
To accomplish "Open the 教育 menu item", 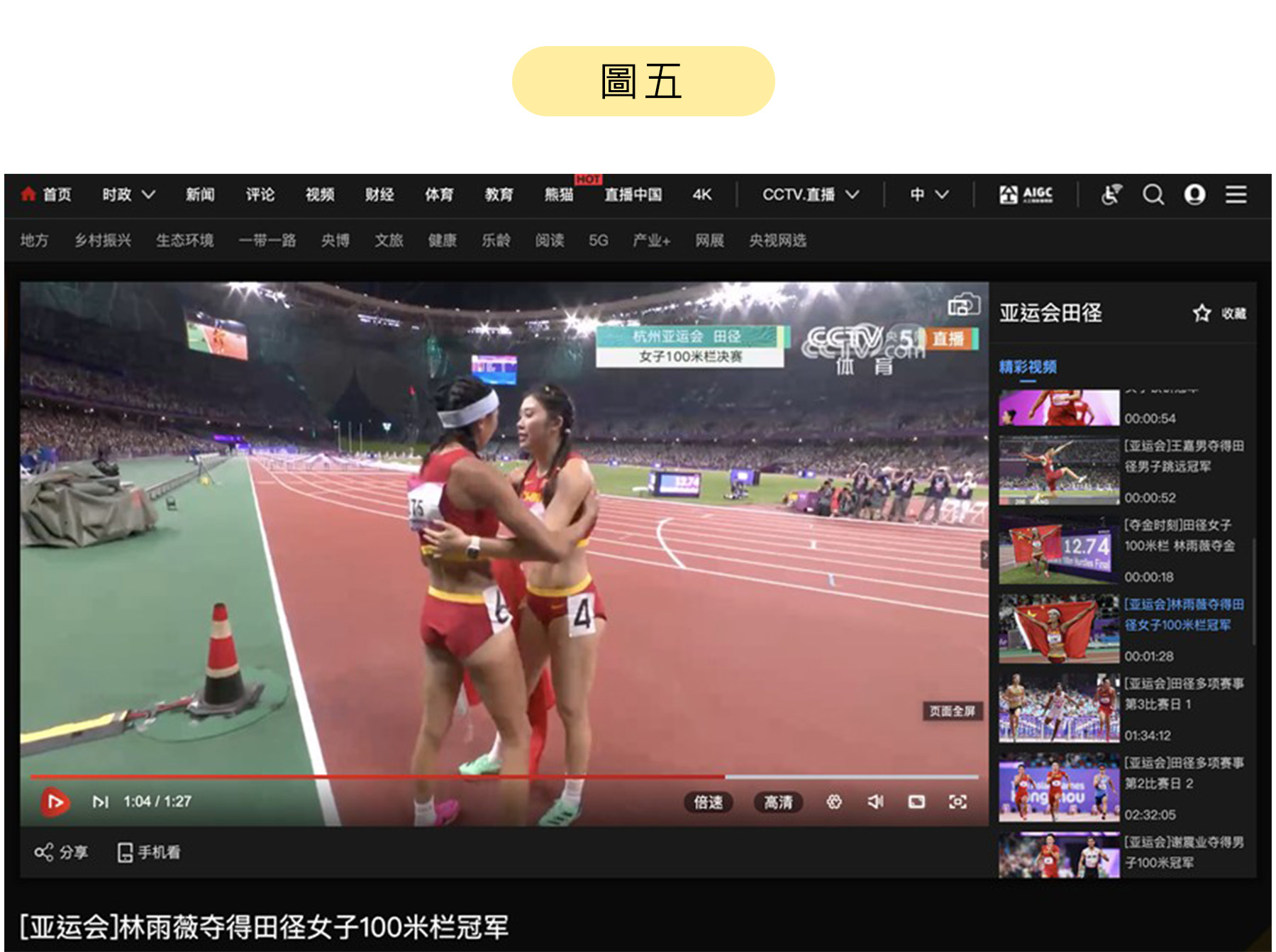I will (x=499, y=194).
